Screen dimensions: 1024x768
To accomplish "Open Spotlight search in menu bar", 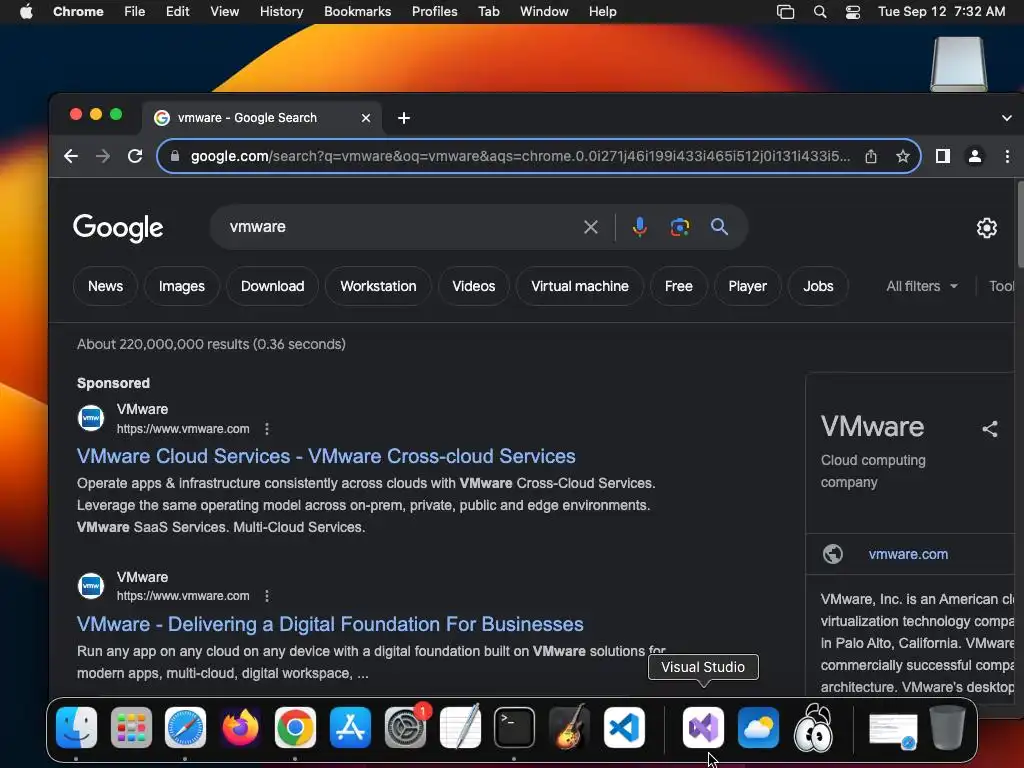I will [x=820, y=12].
